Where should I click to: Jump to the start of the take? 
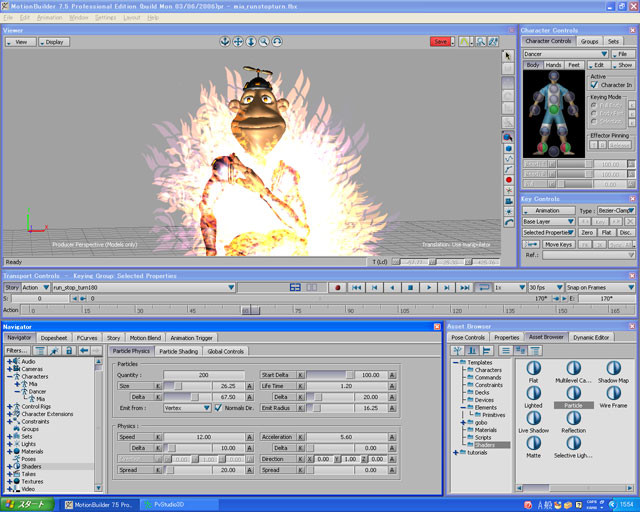(x=356, y=287)
